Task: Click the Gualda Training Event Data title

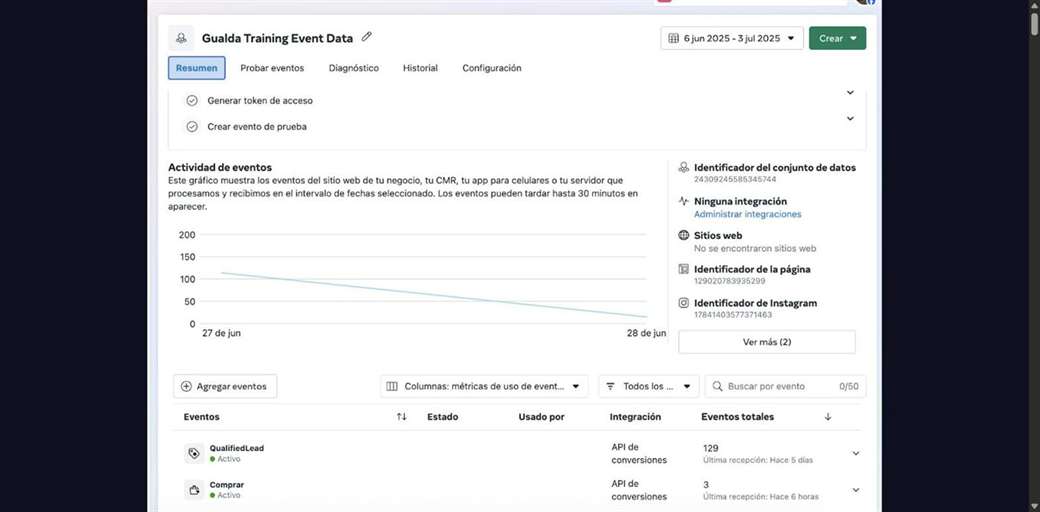Action: [277, 38]
